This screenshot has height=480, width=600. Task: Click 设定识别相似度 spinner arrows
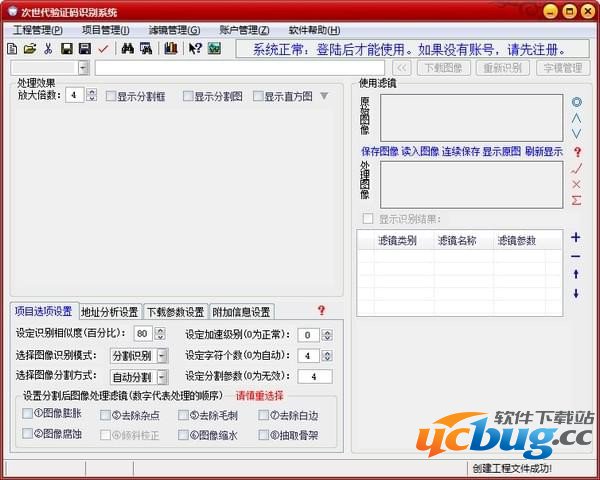click(160, 334)
